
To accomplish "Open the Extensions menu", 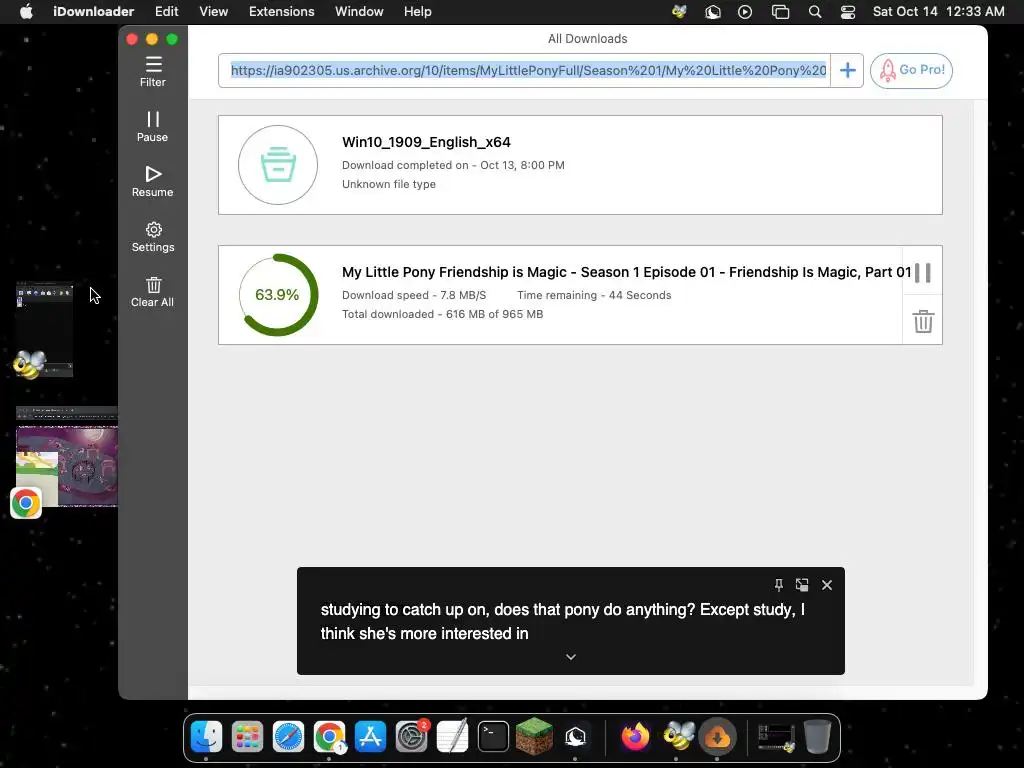I will [x=281, y=12].
